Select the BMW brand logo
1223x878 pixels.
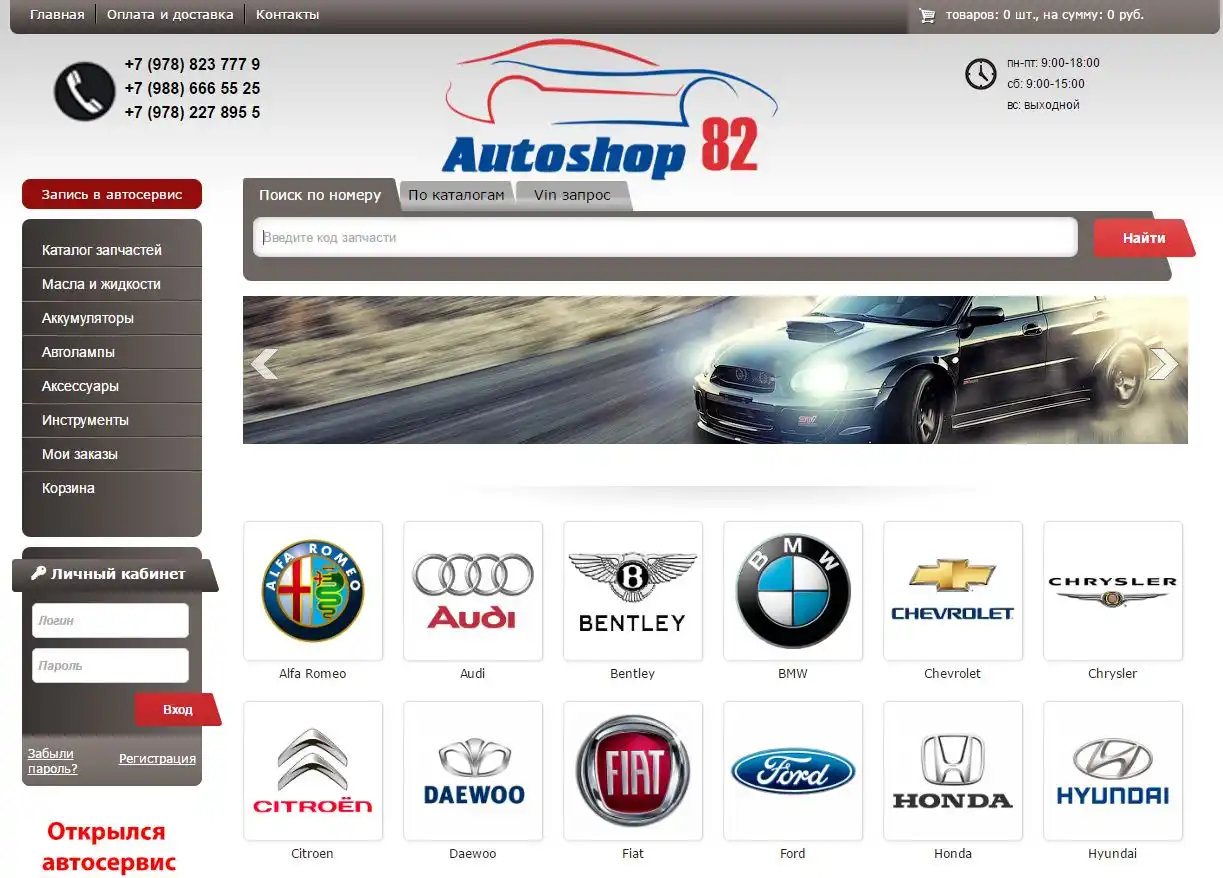tap(793, 590)
